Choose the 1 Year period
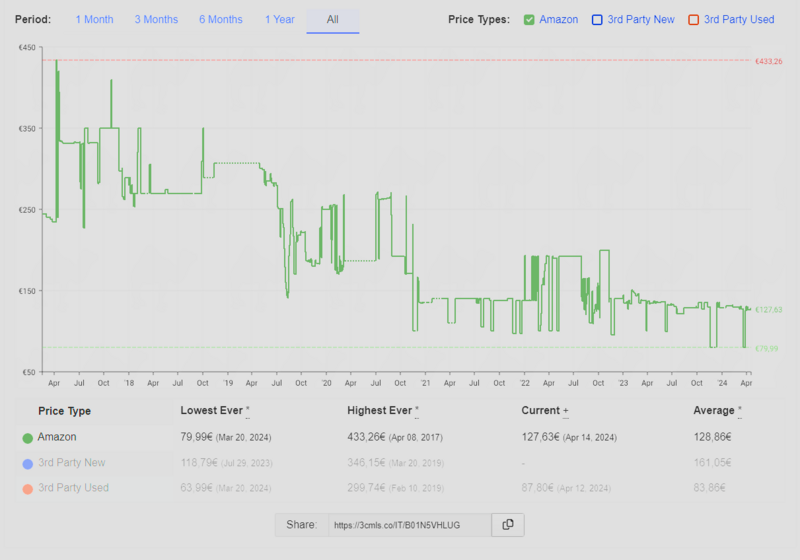This screenshot has height=560, width=800. [280, 19]
